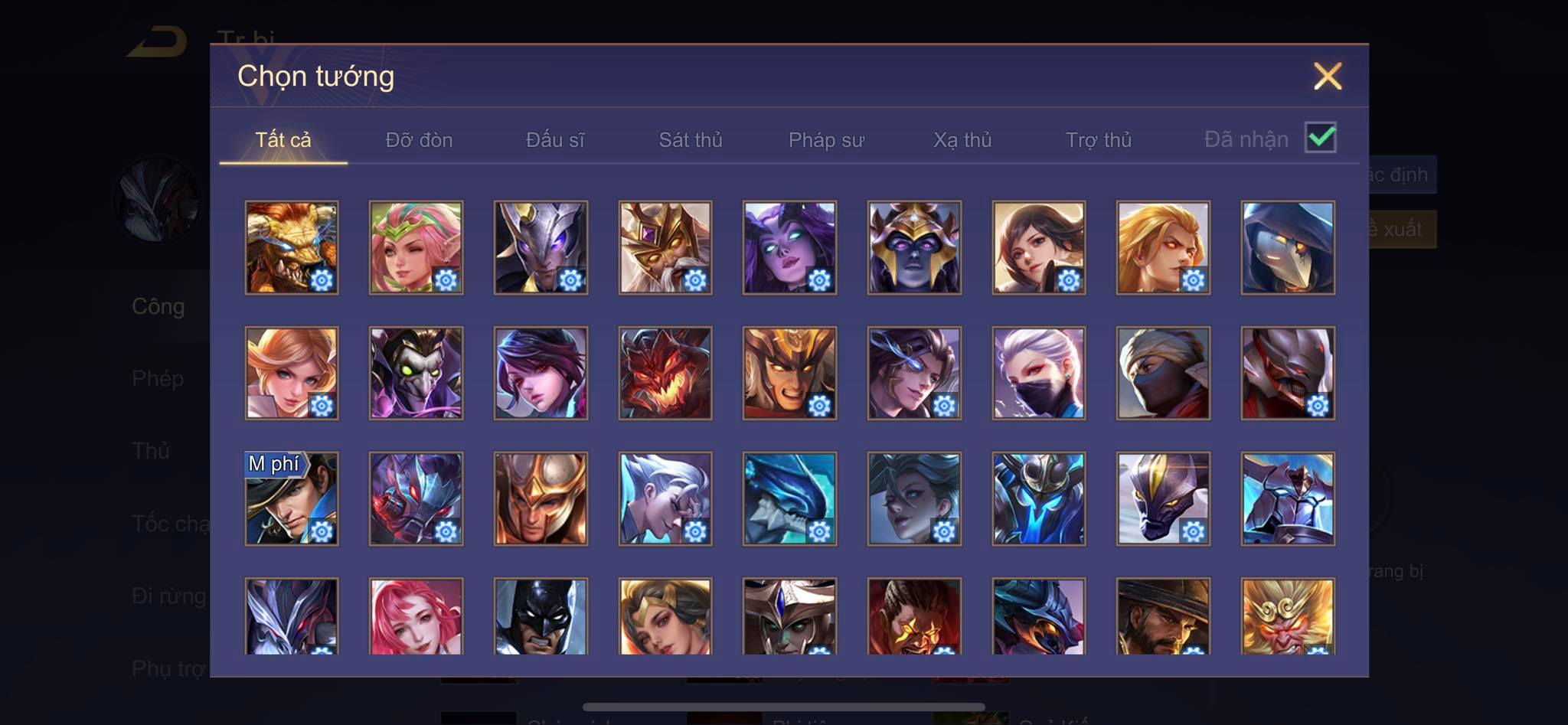This screenshot has height=725, width=1568.
Task: Choose the hero tagged M phí
Action: point(292,498)
